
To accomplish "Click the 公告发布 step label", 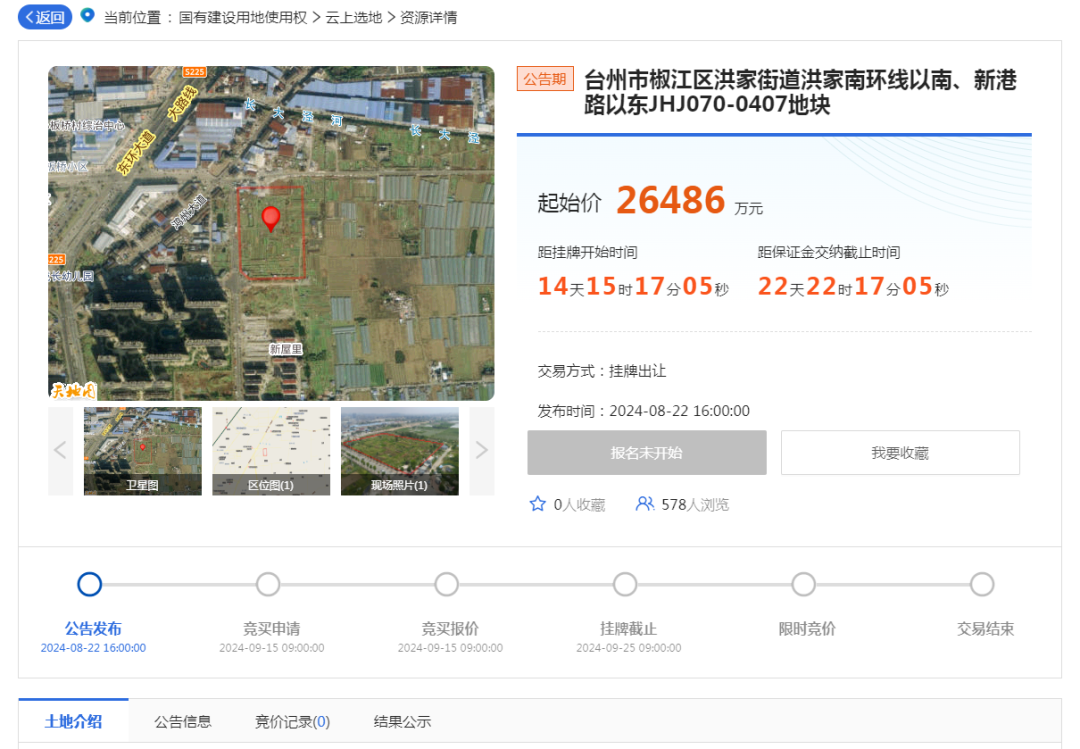I will pos(93,628).
